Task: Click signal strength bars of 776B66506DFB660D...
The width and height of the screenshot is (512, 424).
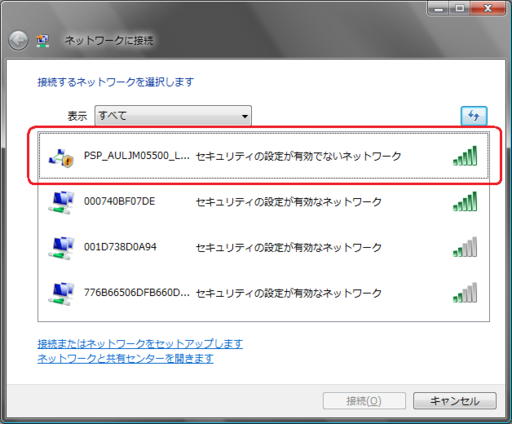Action: pyautogui.click(x=465, y=293)
